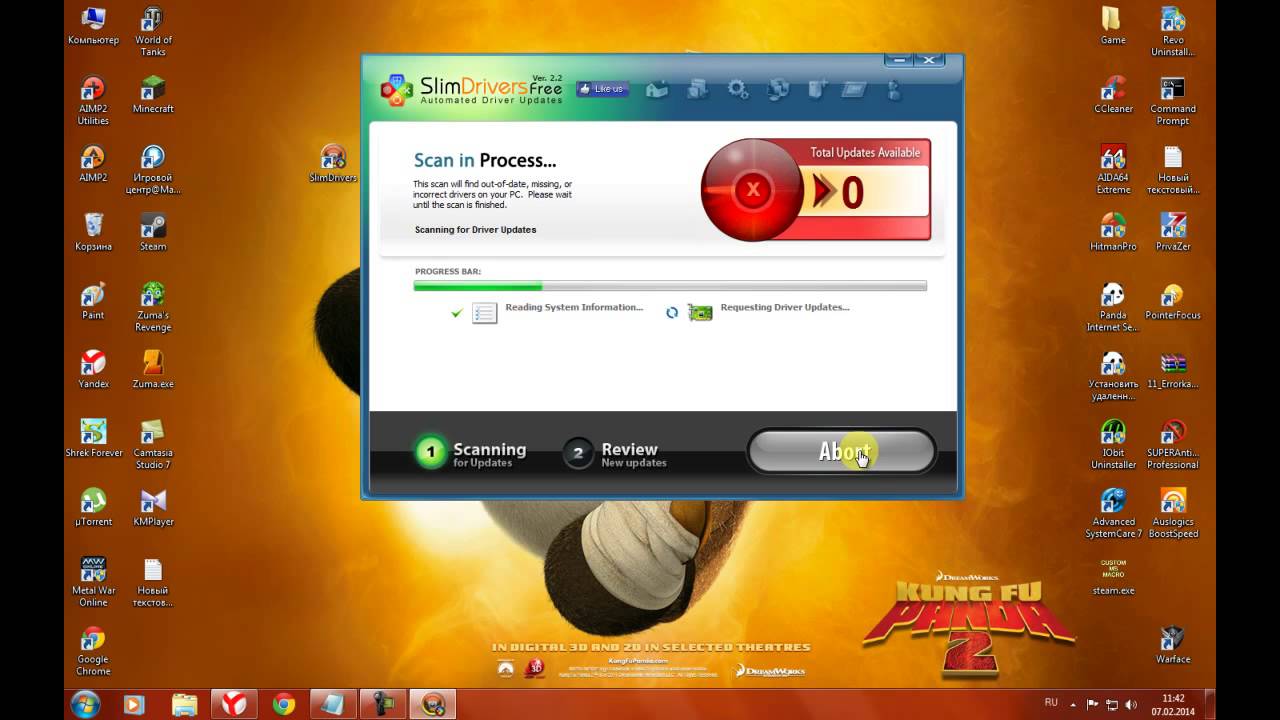This screenshot has width=1280, height=720.
Task: Click the green scan progress bar
Action: (x=670, y=286)
